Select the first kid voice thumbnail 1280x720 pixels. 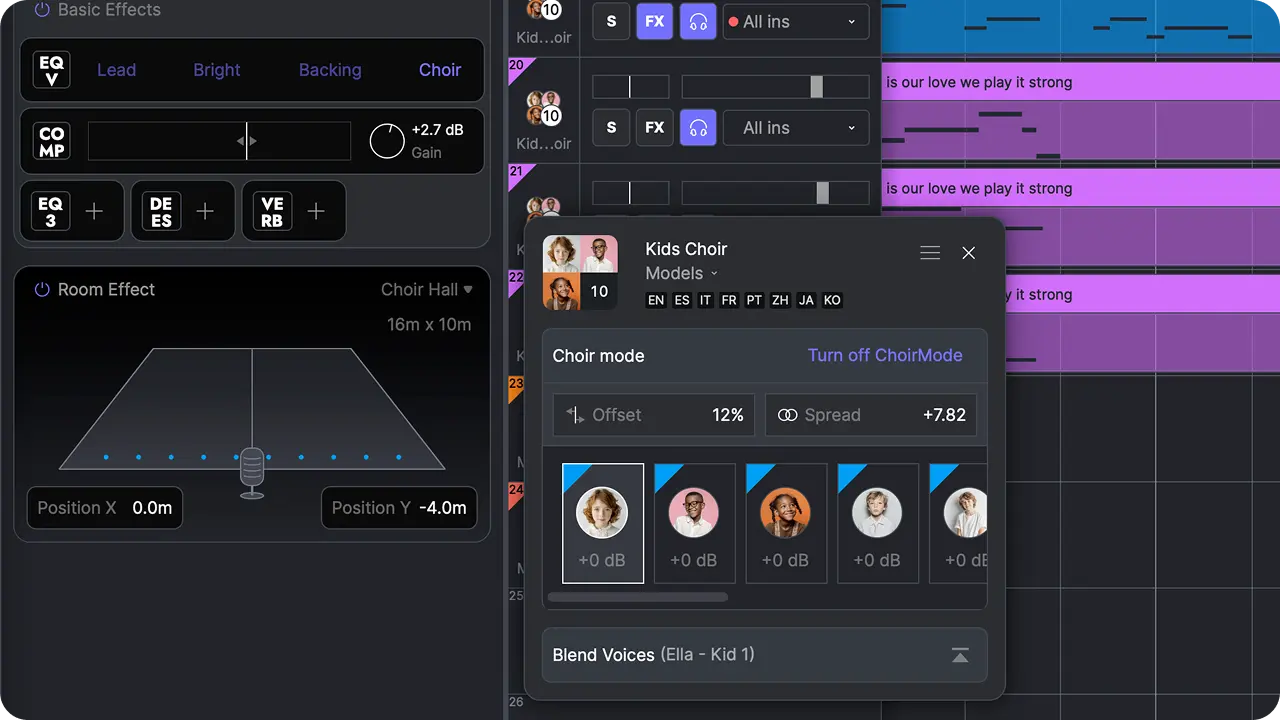[x=602, y=522]
